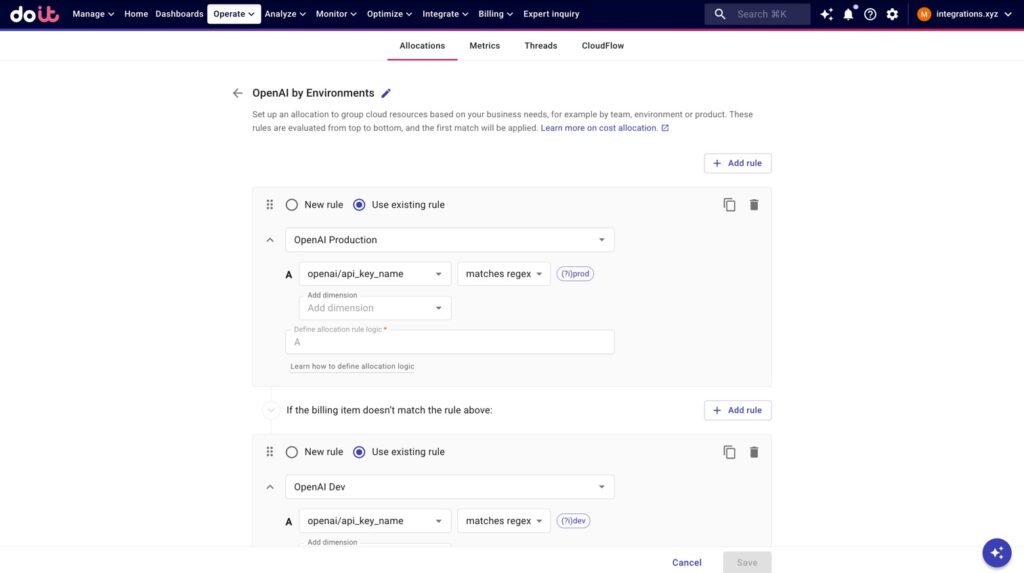
Task: Delete the OpenAI Dev rule with the trash icon
Action: point(754,452)
